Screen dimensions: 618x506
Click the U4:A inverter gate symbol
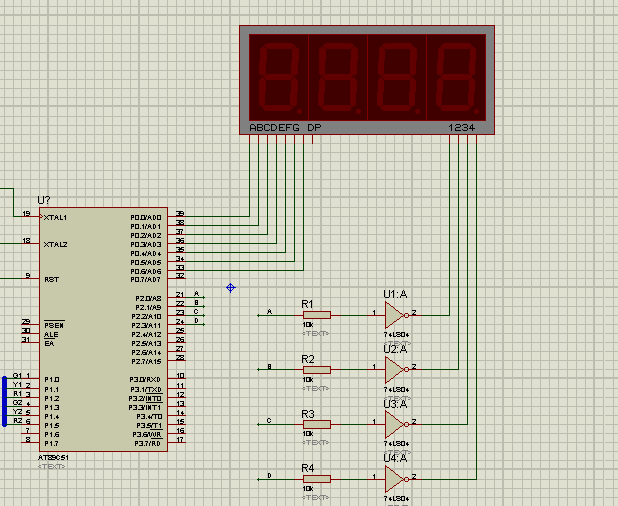[395, 479]
